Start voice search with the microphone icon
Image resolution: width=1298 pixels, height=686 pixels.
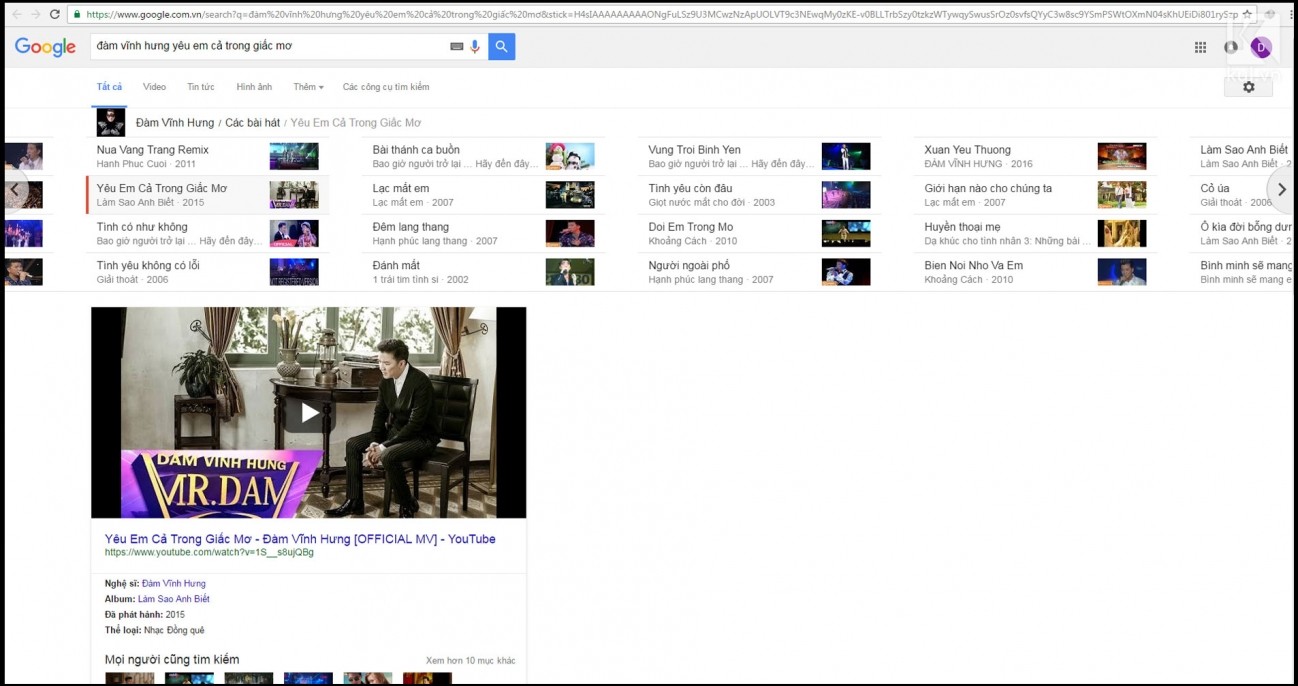(x=475, y=46)
